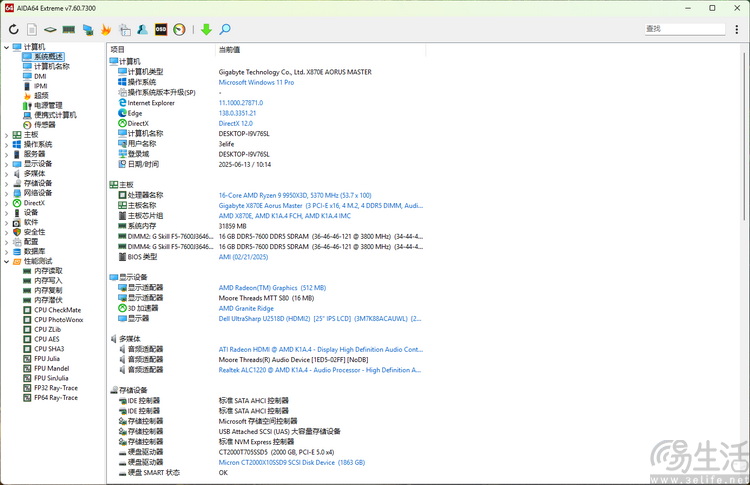Expand the 存储设备 tree node
The width and height of the screenshot is (750, 485).
pos(6,184)
